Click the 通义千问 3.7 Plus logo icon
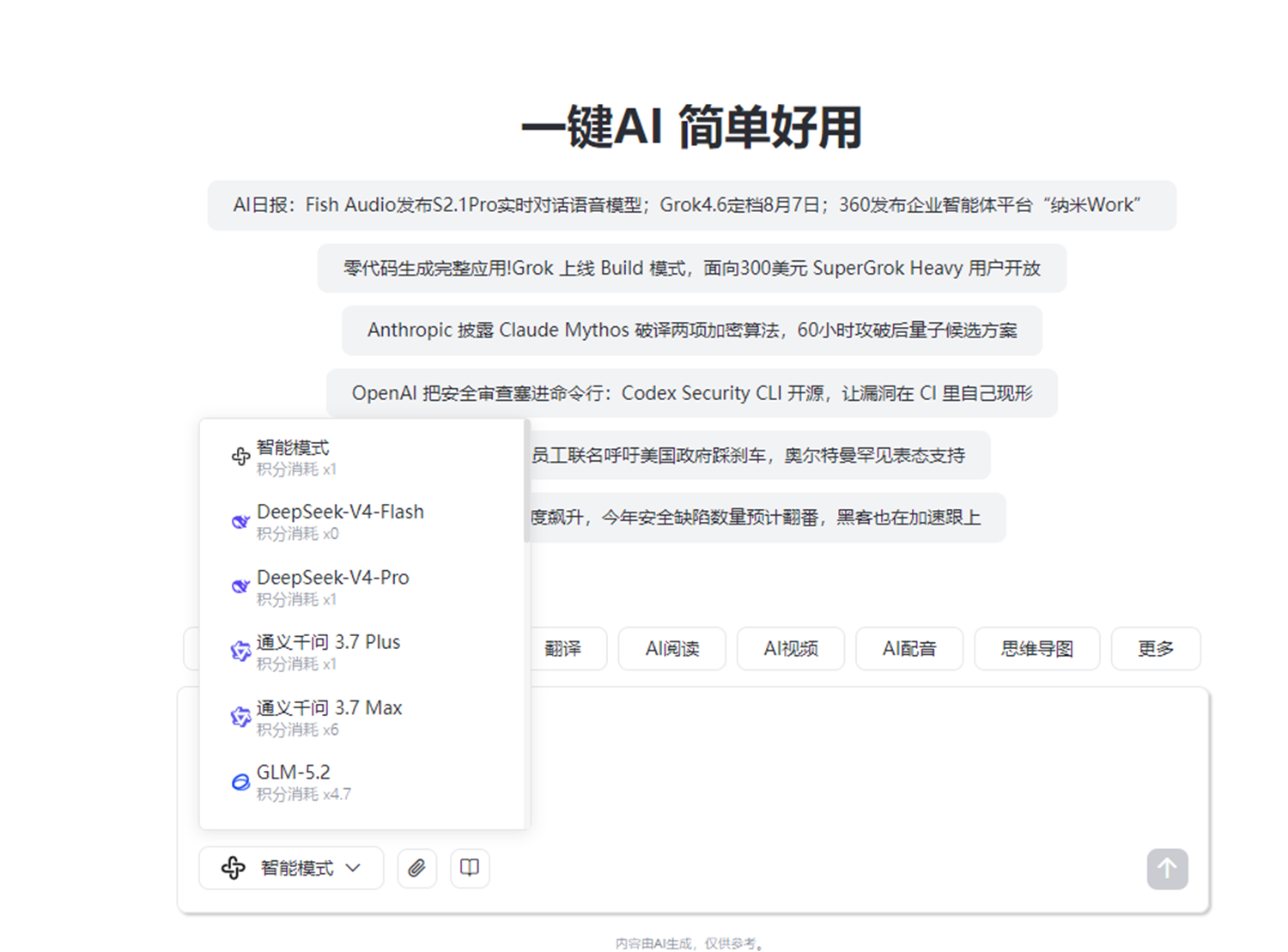1288x952 pixels. tap(240, 652)
